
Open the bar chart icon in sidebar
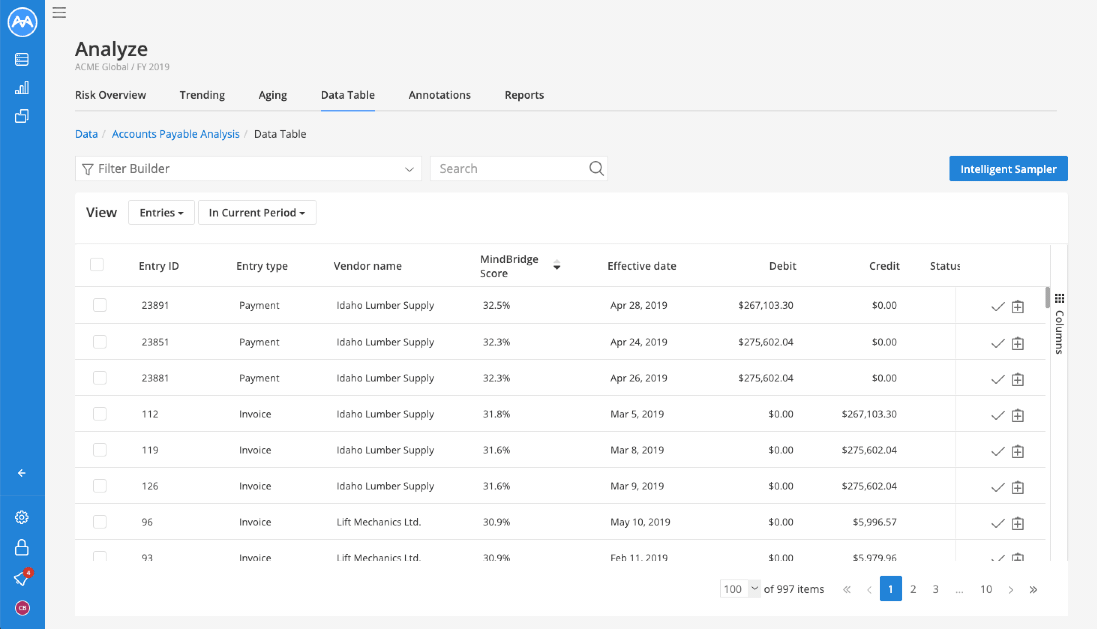pos(22,88)
